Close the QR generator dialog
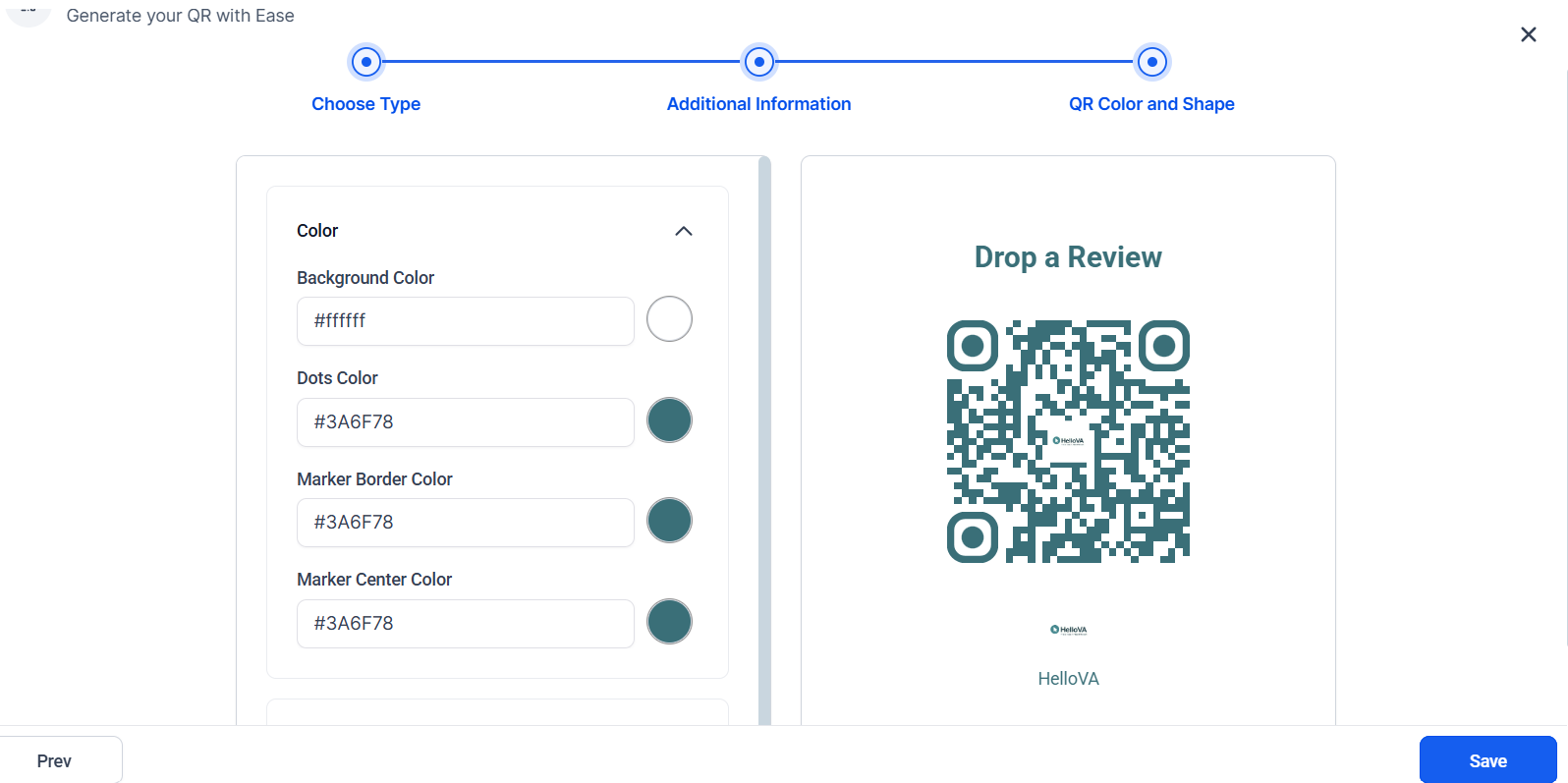Viewport: 1568px width, 783px height. click(1528, 34)
